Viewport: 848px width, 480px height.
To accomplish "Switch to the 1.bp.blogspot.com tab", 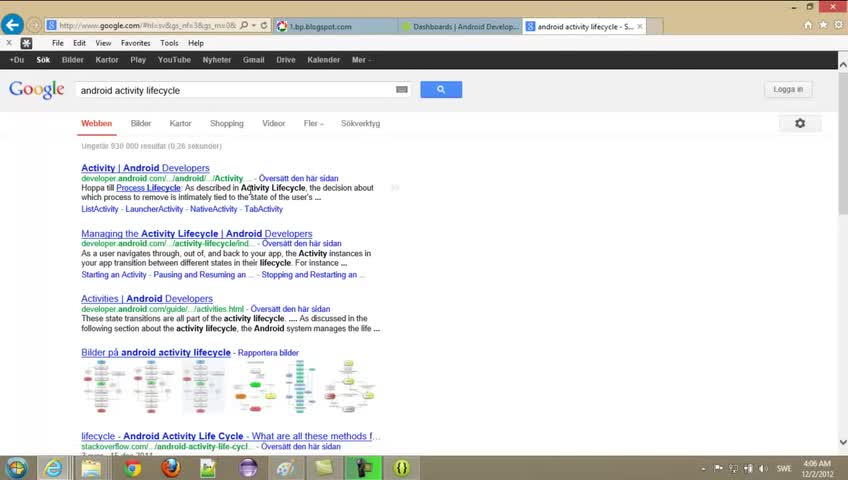I will tap(335, 26).
